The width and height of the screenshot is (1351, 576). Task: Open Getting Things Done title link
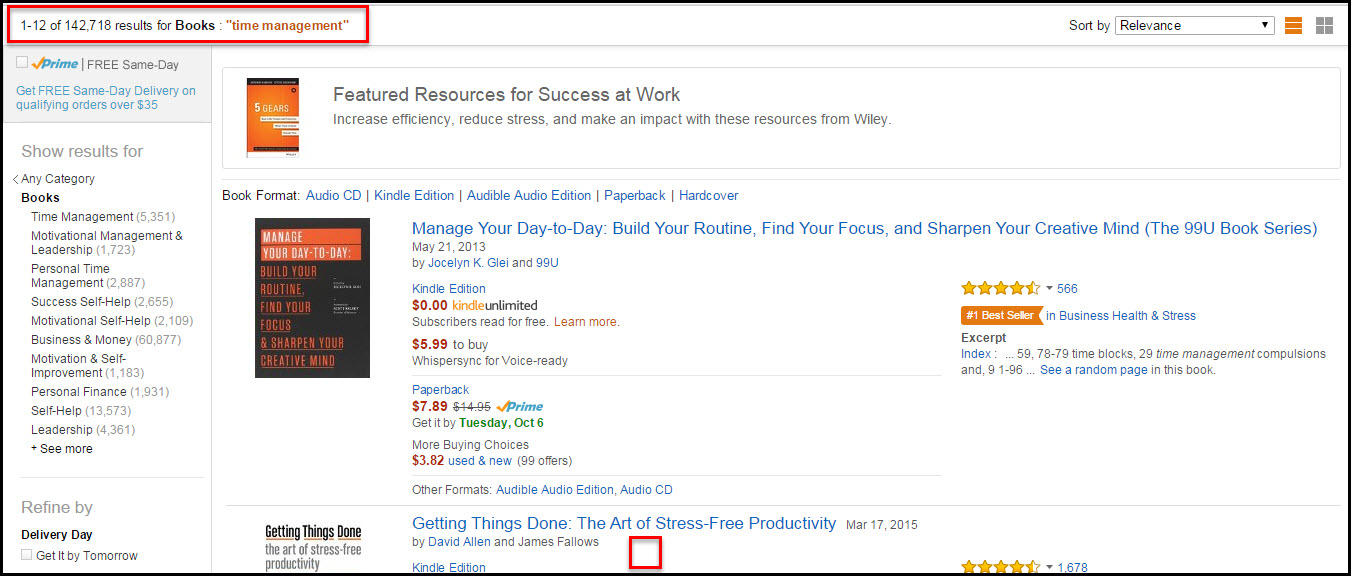pyautogui.click(x=624, y=523)
